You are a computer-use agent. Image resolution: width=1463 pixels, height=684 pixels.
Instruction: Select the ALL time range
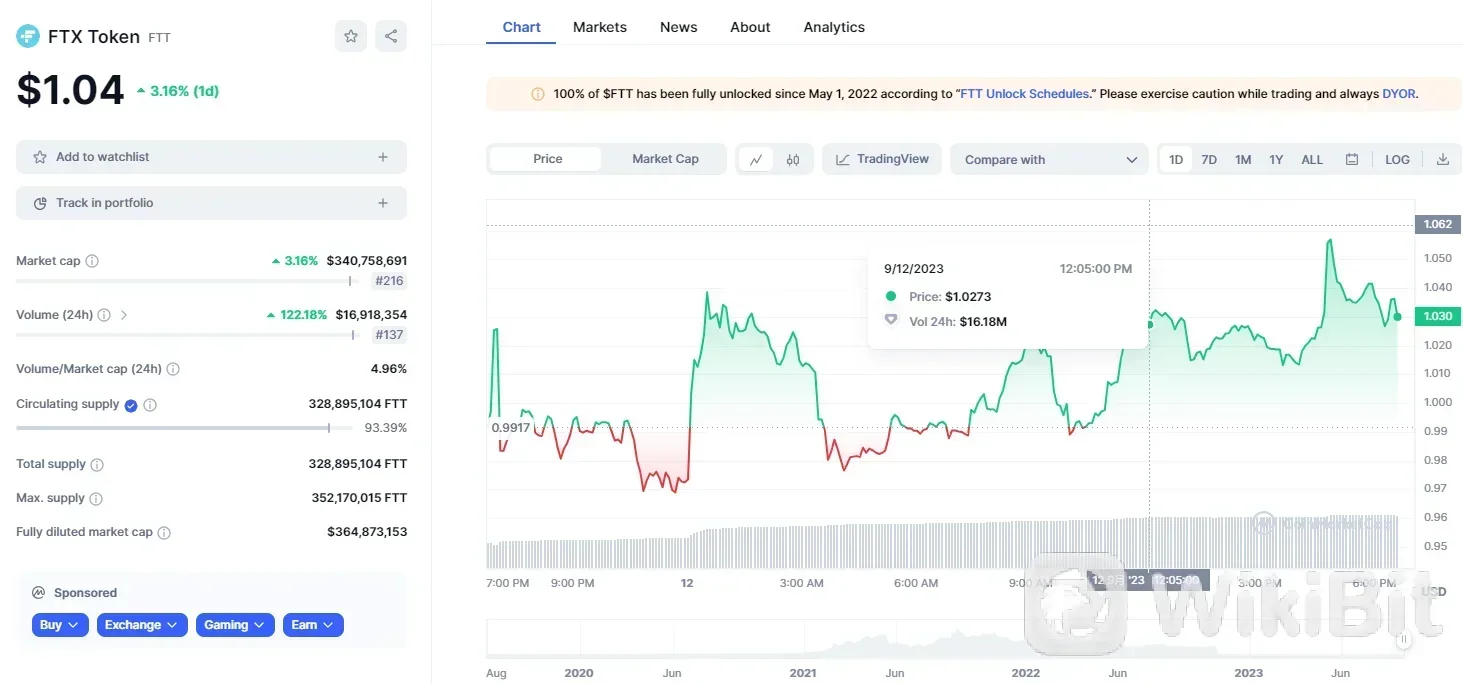[1312, 159]
